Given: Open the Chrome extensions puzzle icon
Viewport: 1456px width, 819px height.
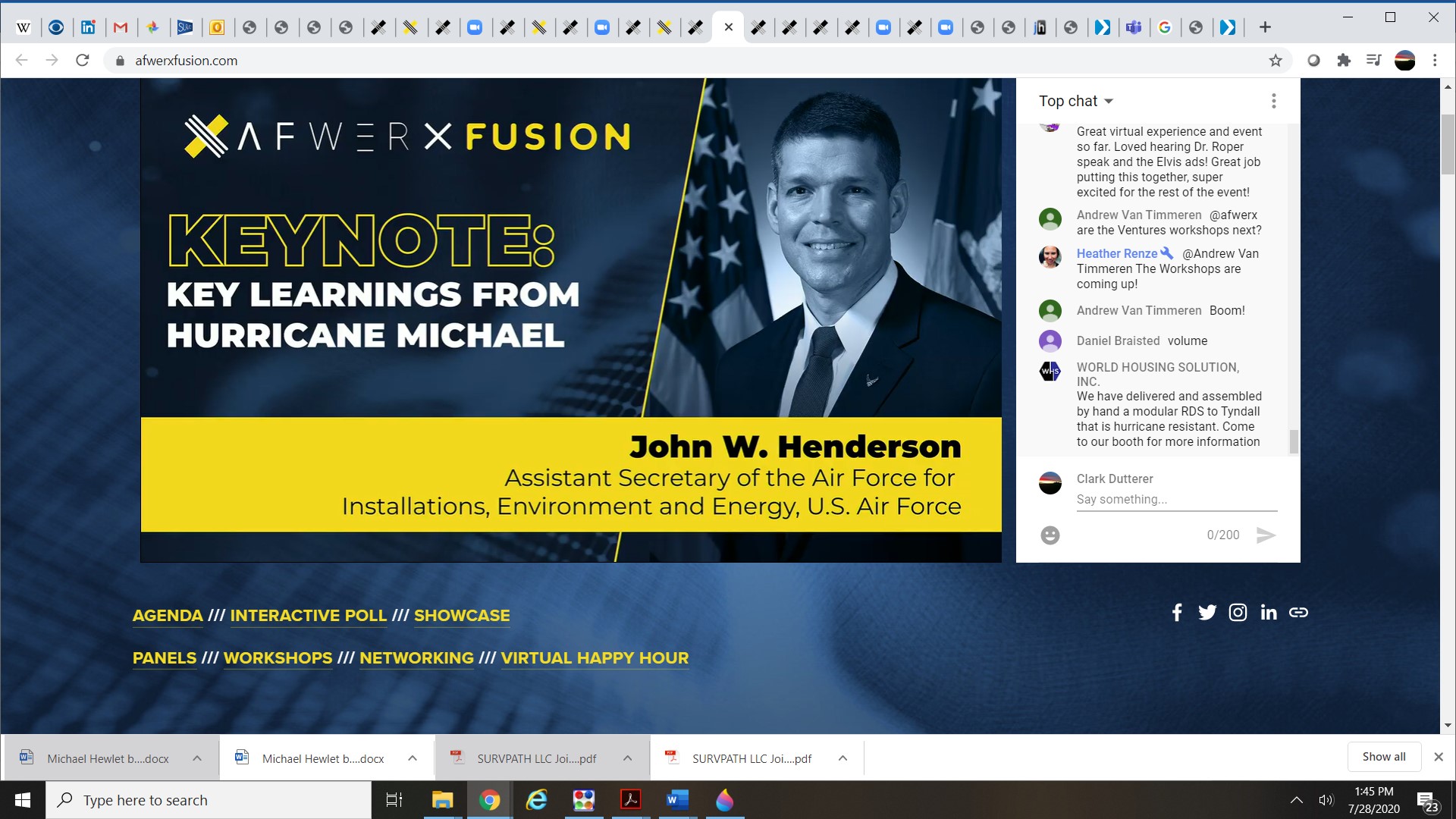Looking at the screenshot, I should 1344,61.
